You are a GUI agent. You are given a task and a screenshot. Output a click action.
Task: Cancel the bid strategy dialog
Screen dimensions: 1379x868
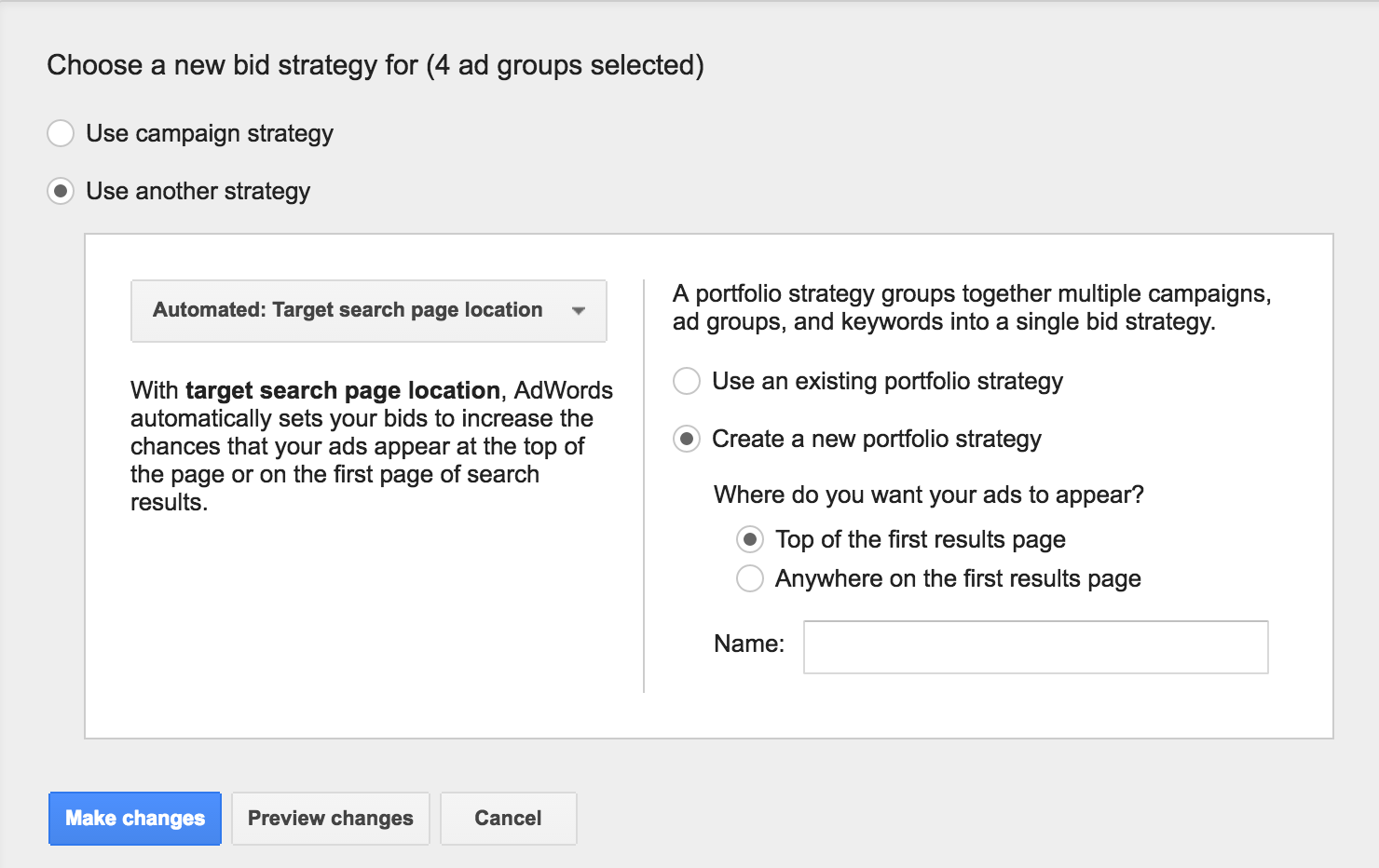click(508, 819)
